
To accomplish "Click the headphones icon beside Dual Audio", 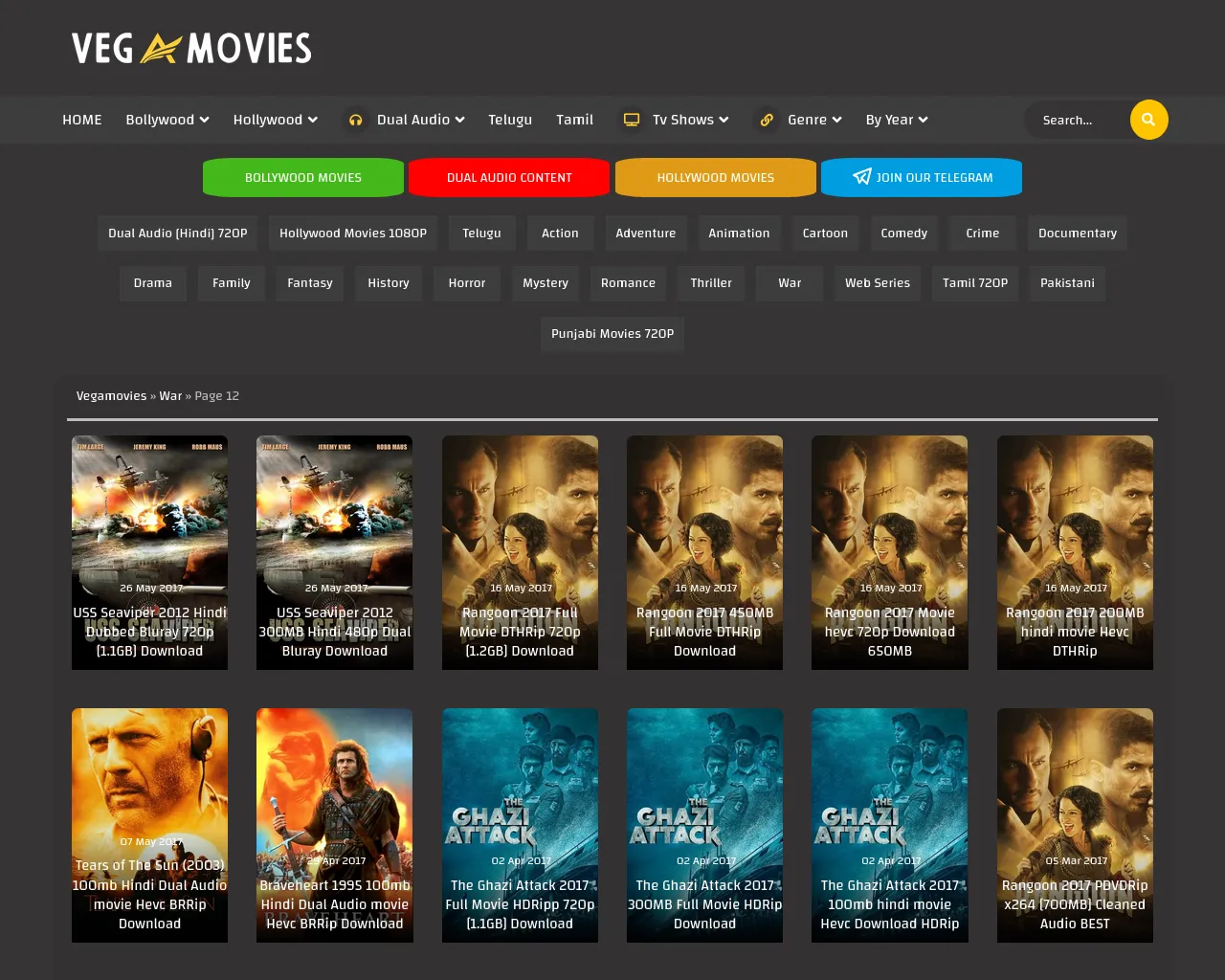I will coord(356,120).
